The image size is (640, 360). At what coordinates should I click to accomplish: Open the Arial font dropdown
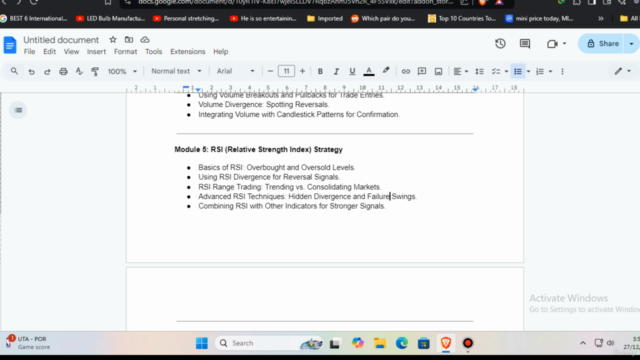tap(235, 71)
